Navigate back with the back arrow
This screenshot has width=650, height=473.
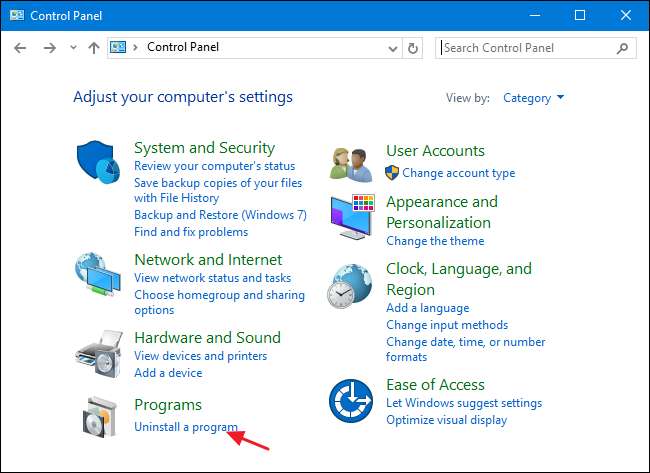pyautogui.click(x=20, y=48)
